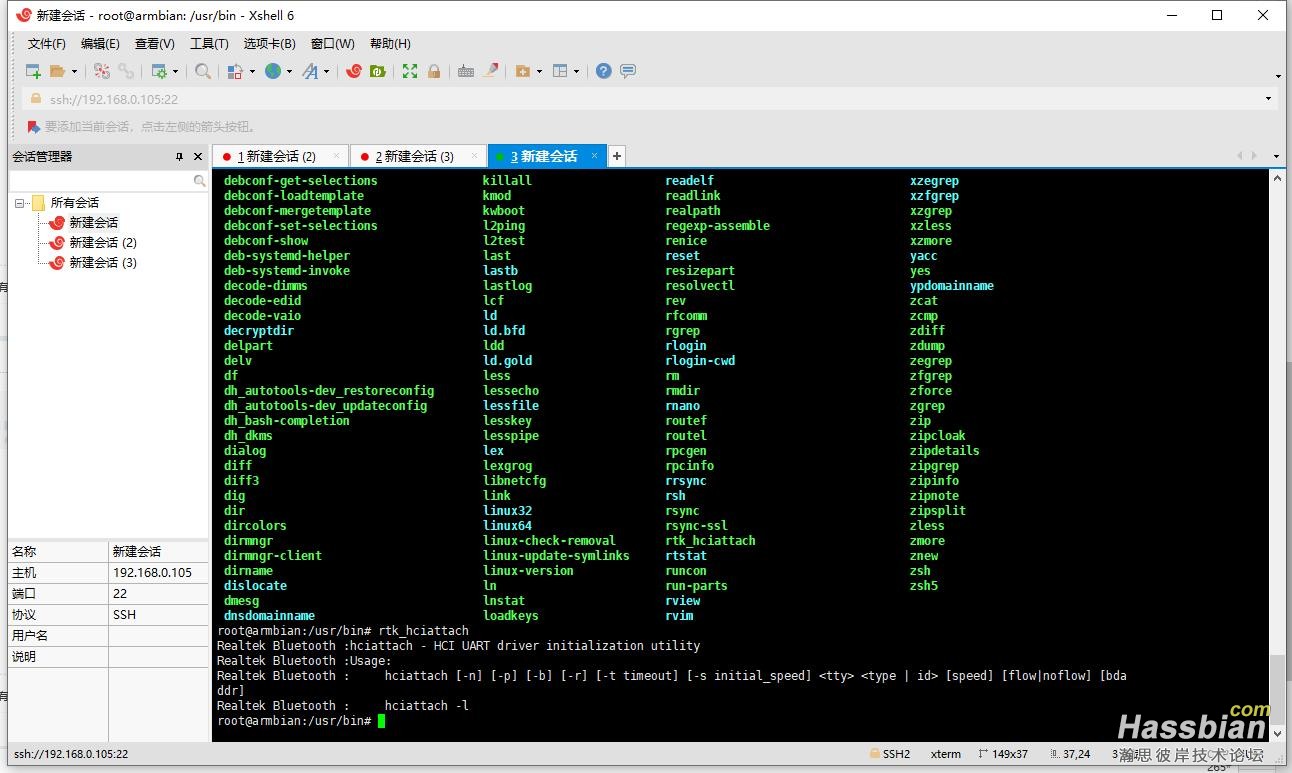Click the New session toolbar icon
Screen dimensions: 1292x773
pyautogui.click(x=34, y=71)
